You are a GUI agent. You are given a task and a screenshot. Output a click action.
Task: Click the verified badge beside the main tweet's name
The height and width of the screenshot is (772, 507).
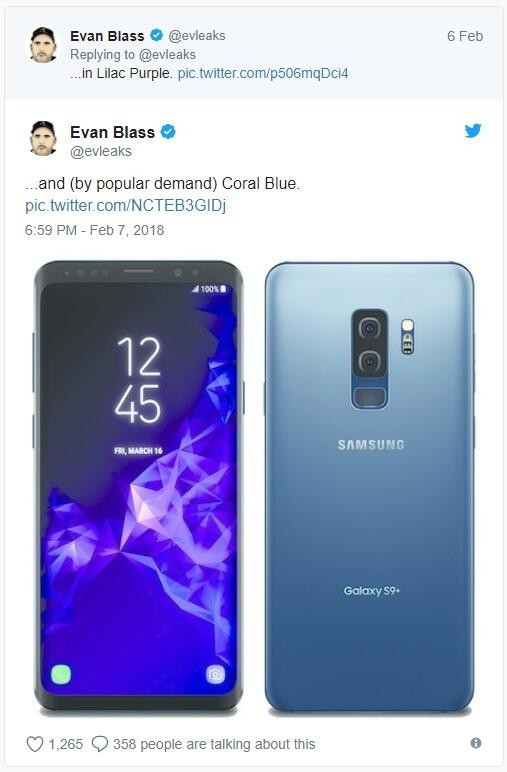click(168, 132)
